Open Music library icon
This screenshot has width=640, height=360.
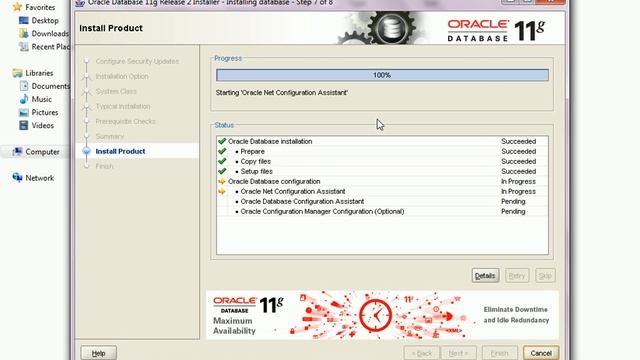[x=24, y=99]
